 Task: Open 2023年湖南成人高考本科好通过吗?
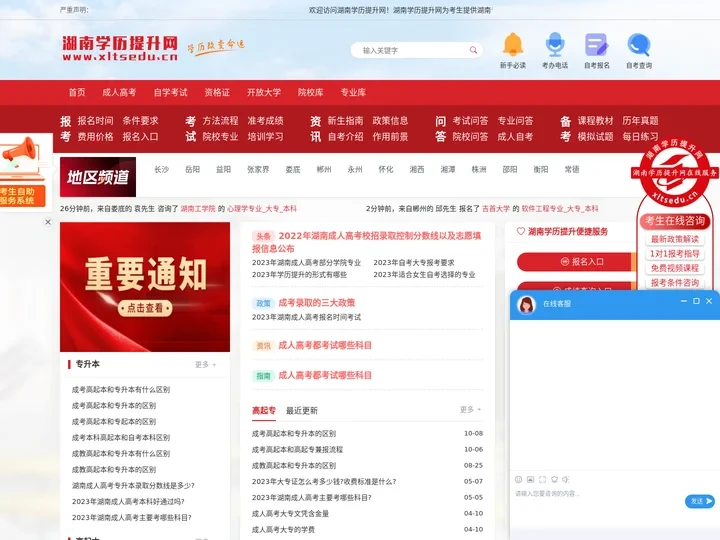(128, 501)
